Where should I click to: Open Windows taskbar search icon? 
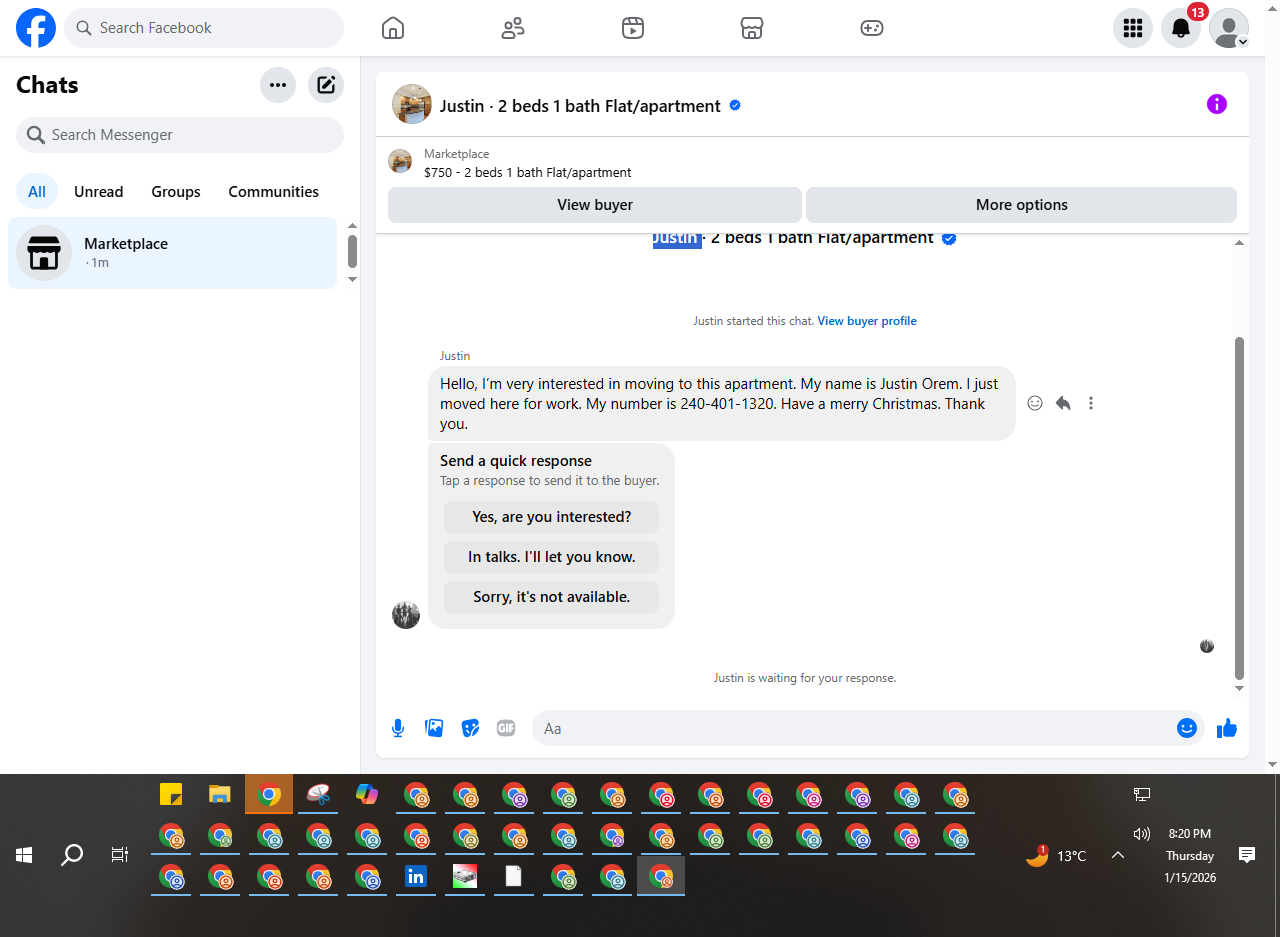[x=72, y=855]
